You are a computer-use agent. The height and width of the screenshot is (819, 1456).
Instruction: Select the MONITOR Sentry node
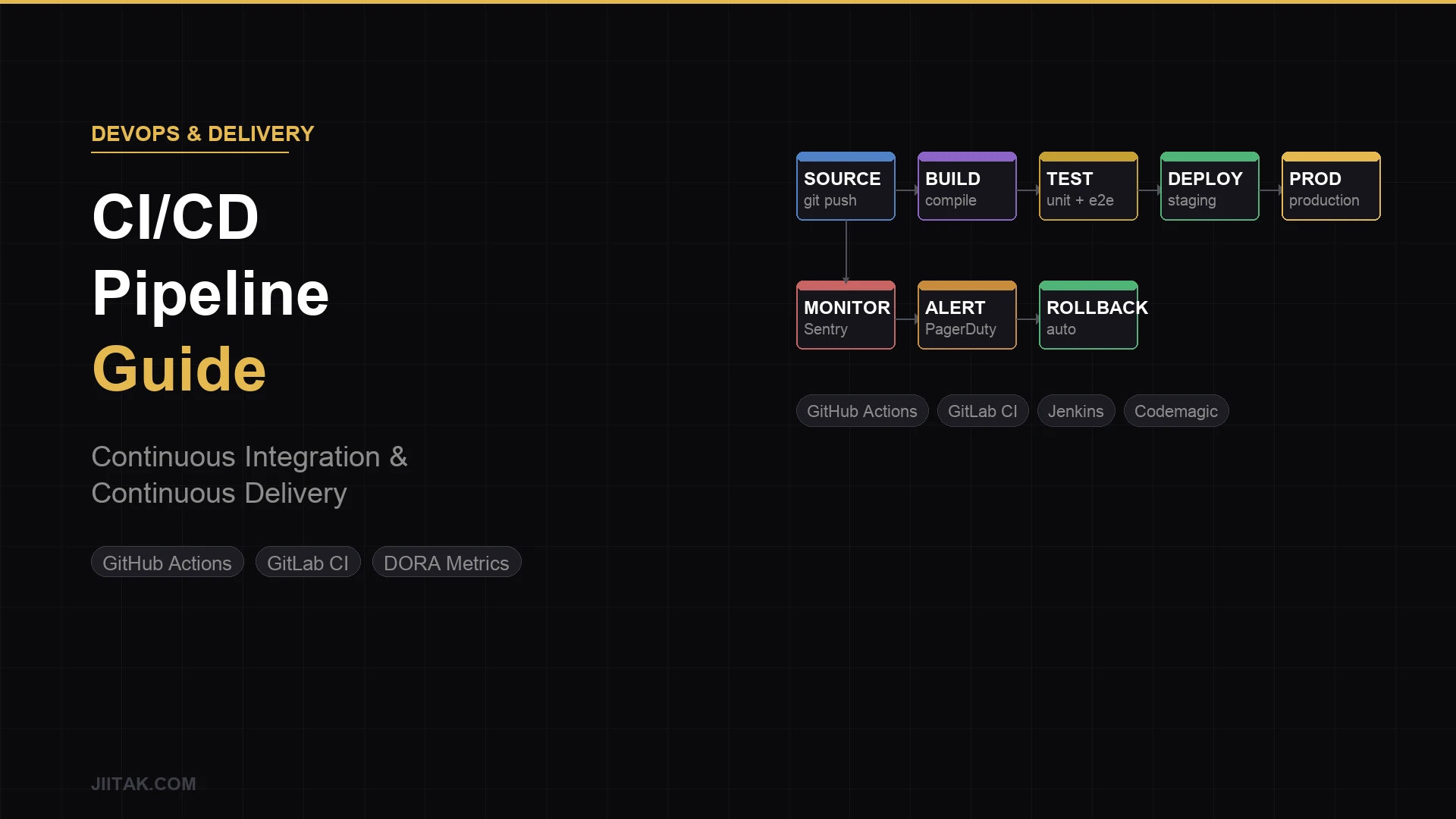[845, 315]
